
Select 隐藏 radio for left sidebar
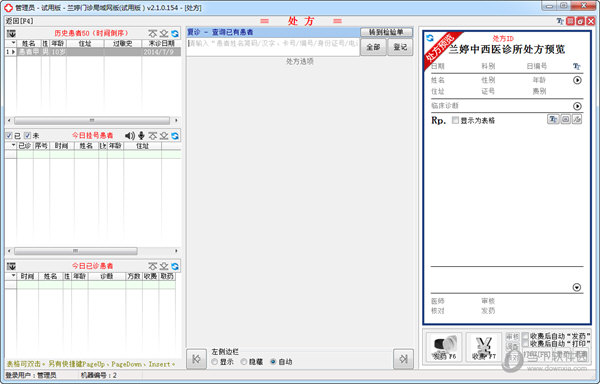click(x=244, y=361)
